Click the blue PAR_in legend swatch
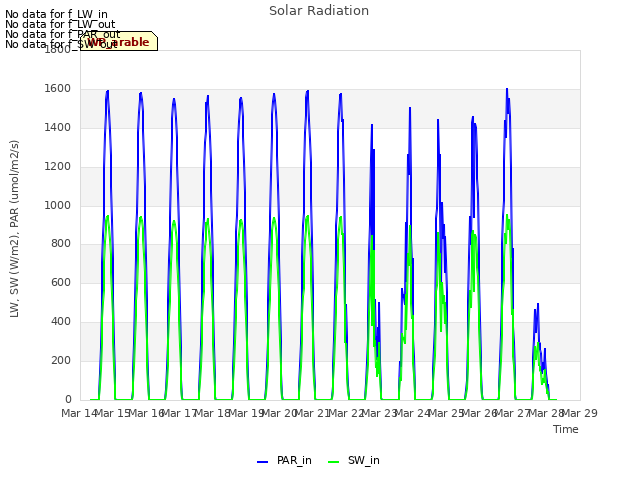The height and width of the screenshot is (480, 640). 262,462
